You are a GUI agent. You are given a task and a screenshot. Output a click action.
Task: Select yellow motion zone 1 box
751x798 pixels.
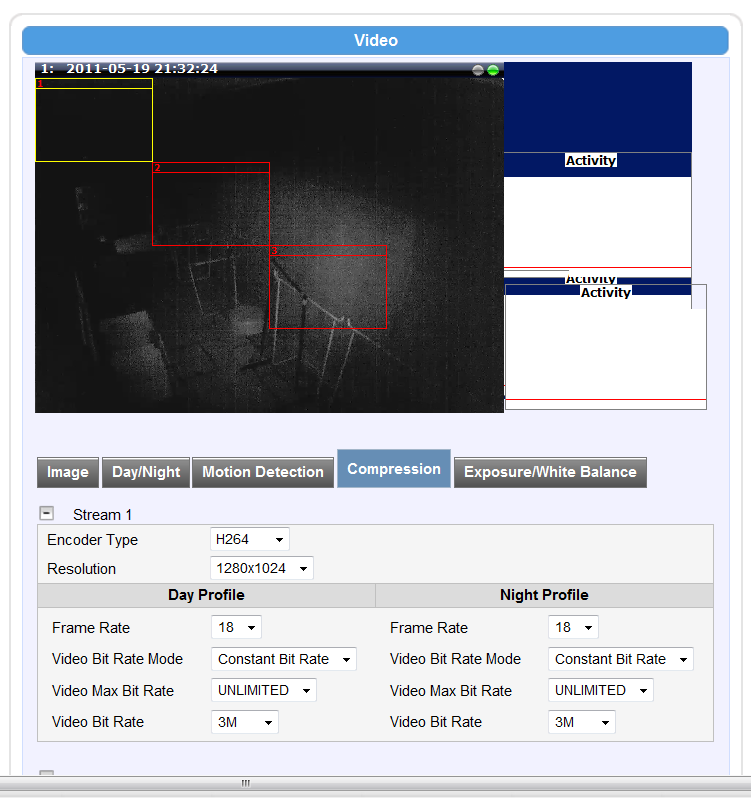click(x=94, y=120)
